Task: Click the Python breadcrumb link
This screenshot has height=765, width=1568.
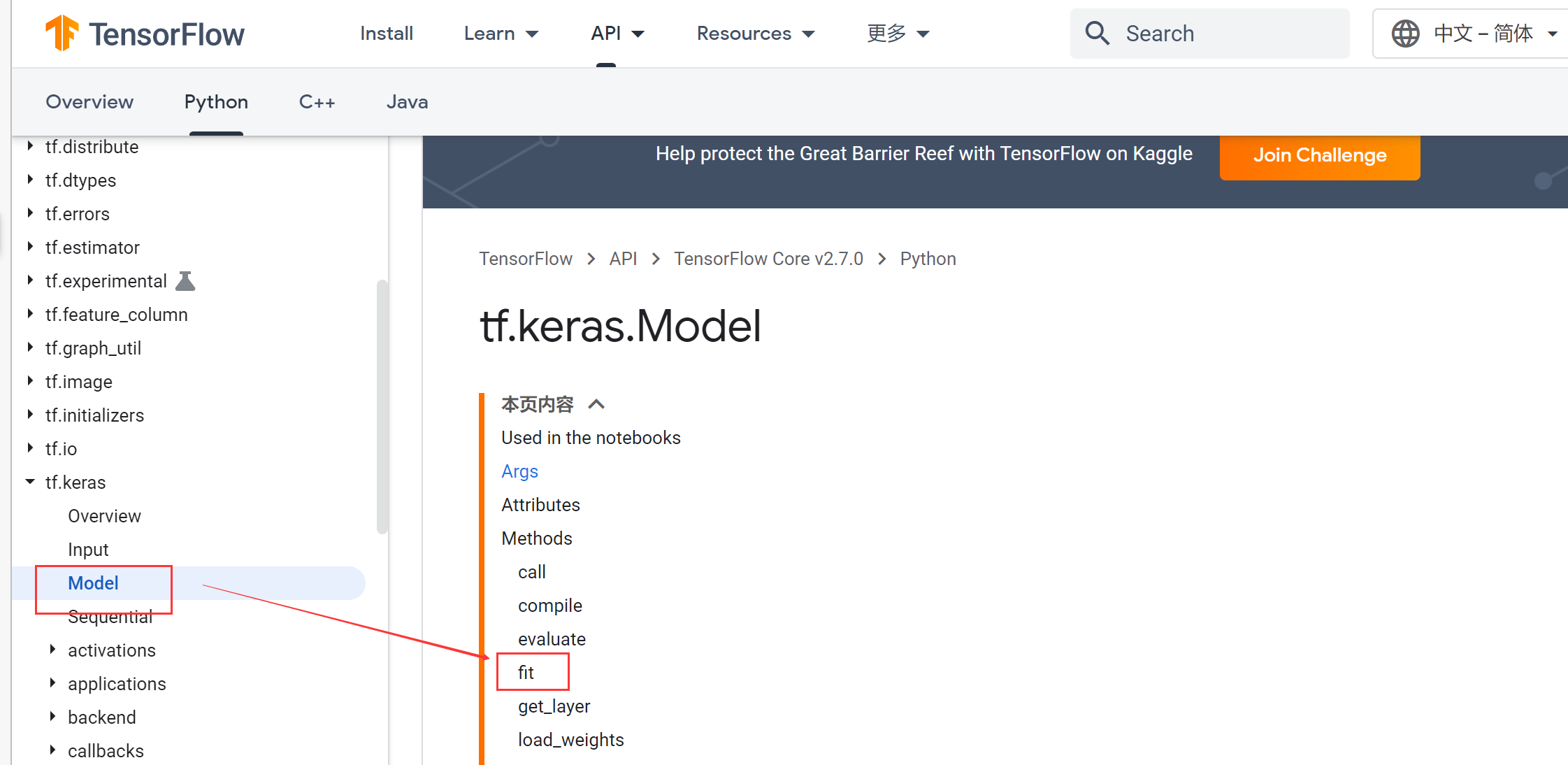Action: (x=928, y=259)
